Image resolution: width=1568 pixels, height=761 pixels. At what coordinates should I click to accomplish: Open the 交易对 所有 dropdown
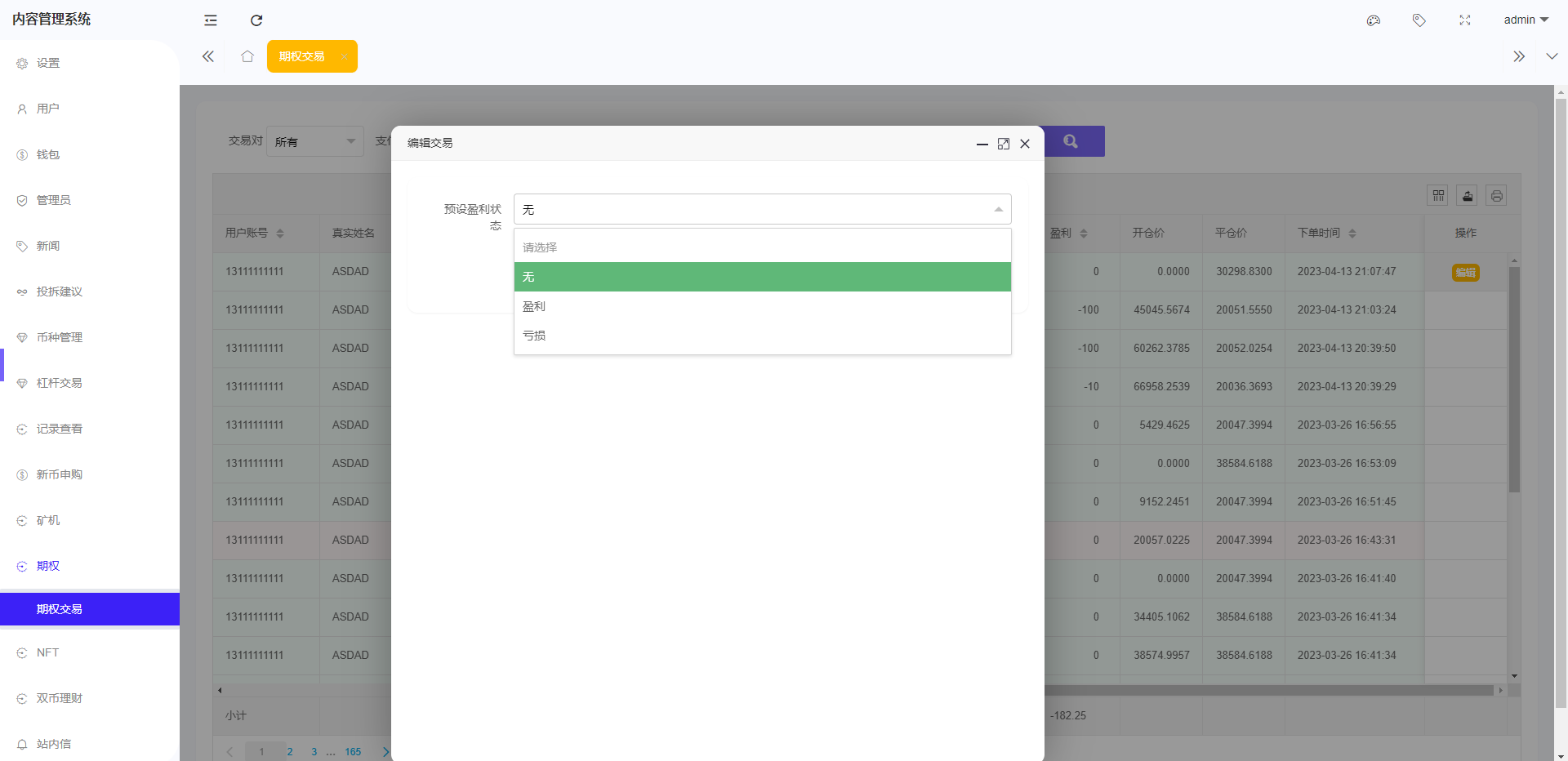[315, 142]
